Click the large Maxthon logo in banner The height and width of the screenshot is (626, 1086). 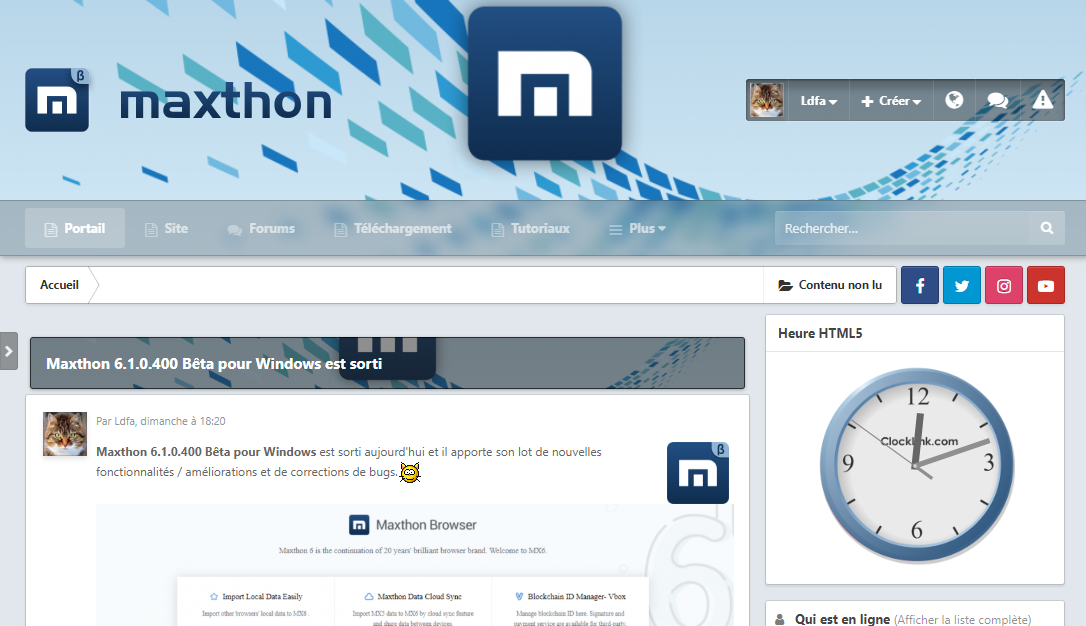[x=545, y=83]
